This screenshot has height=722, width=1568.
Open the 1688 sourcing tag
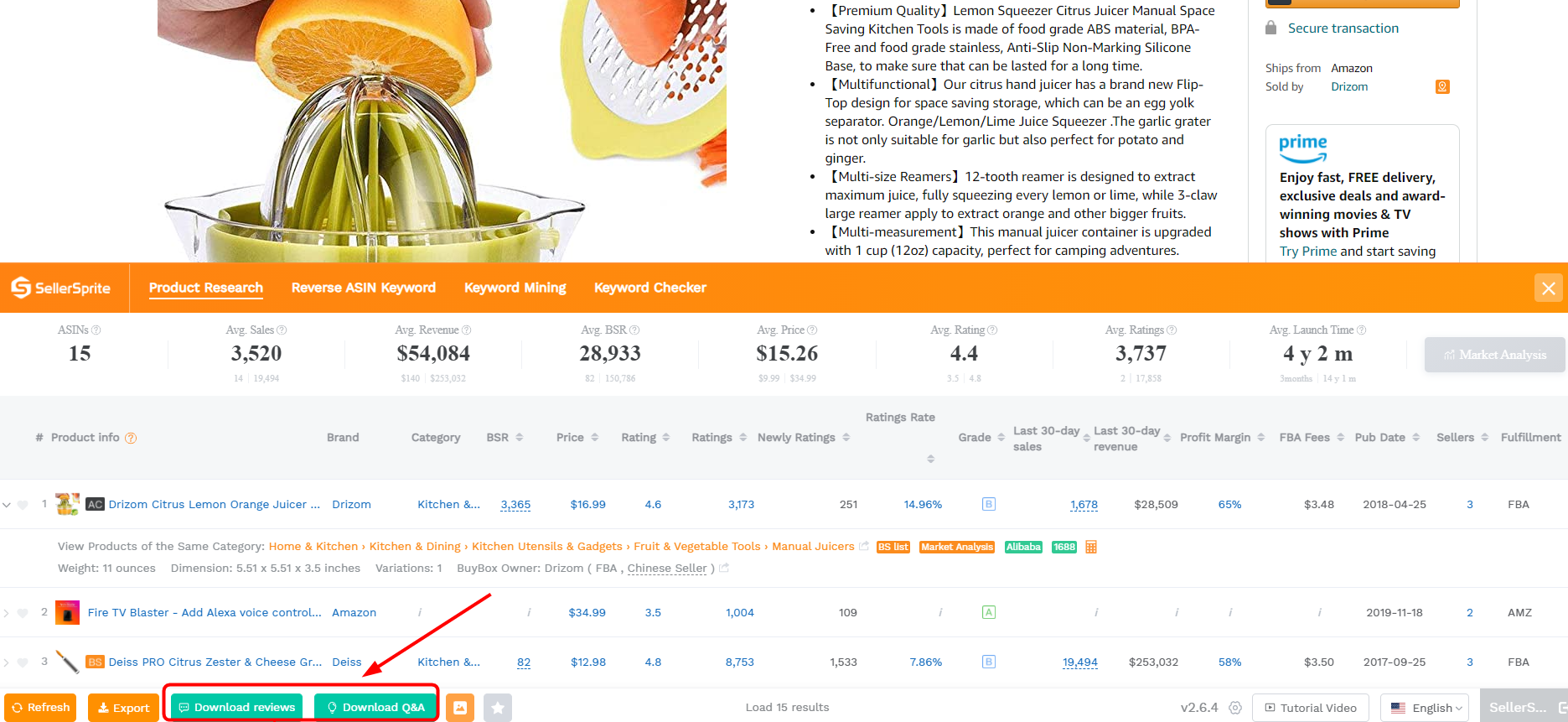coord(1064,547)
